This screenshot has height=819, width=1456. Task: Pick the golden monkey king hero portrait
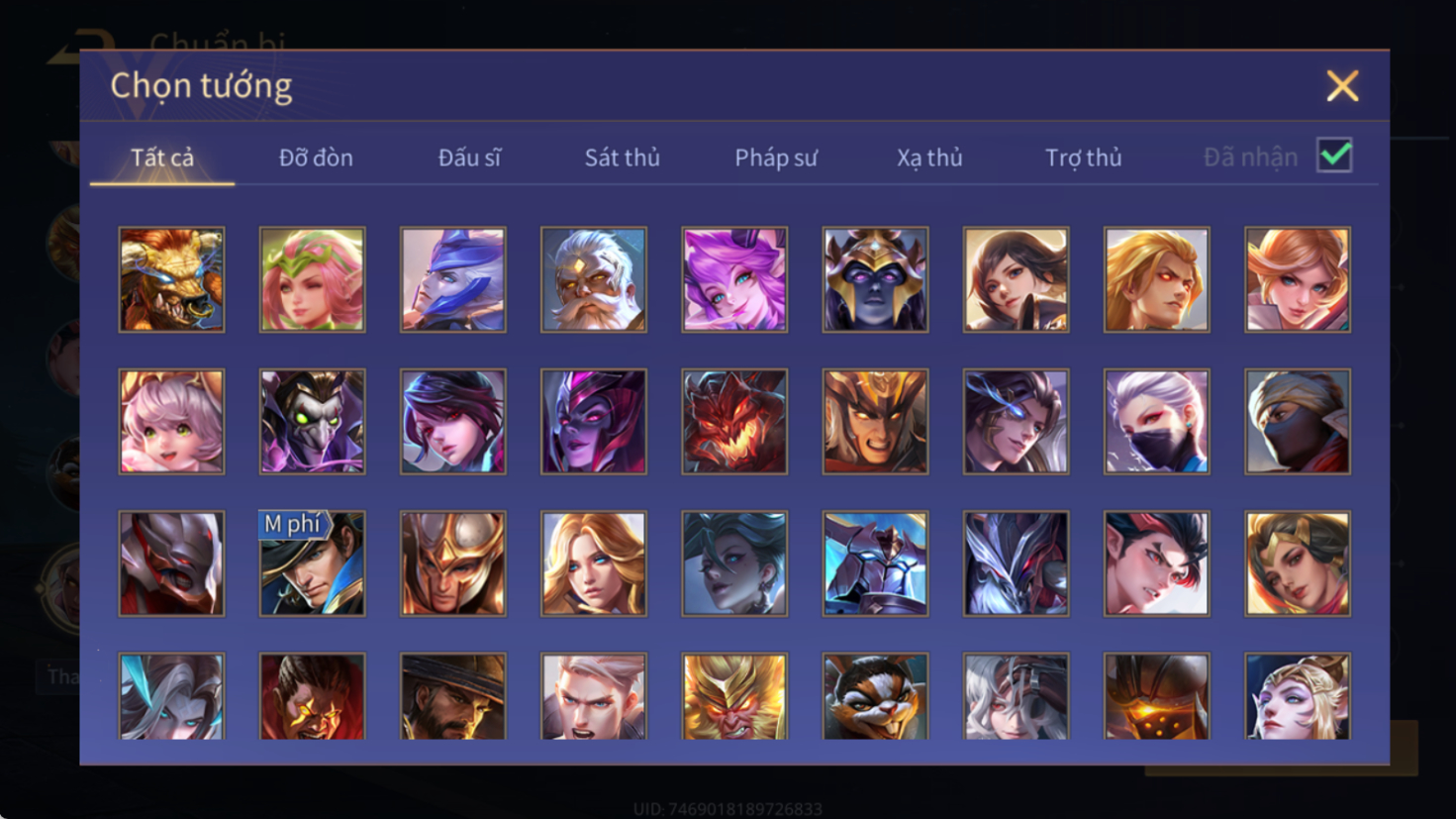(734, 696)
